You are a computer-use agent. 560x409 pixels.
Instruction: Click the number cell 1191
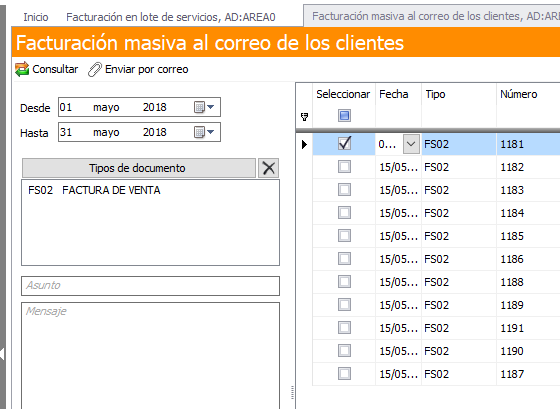pyautogui.click(x=528, y=328)
